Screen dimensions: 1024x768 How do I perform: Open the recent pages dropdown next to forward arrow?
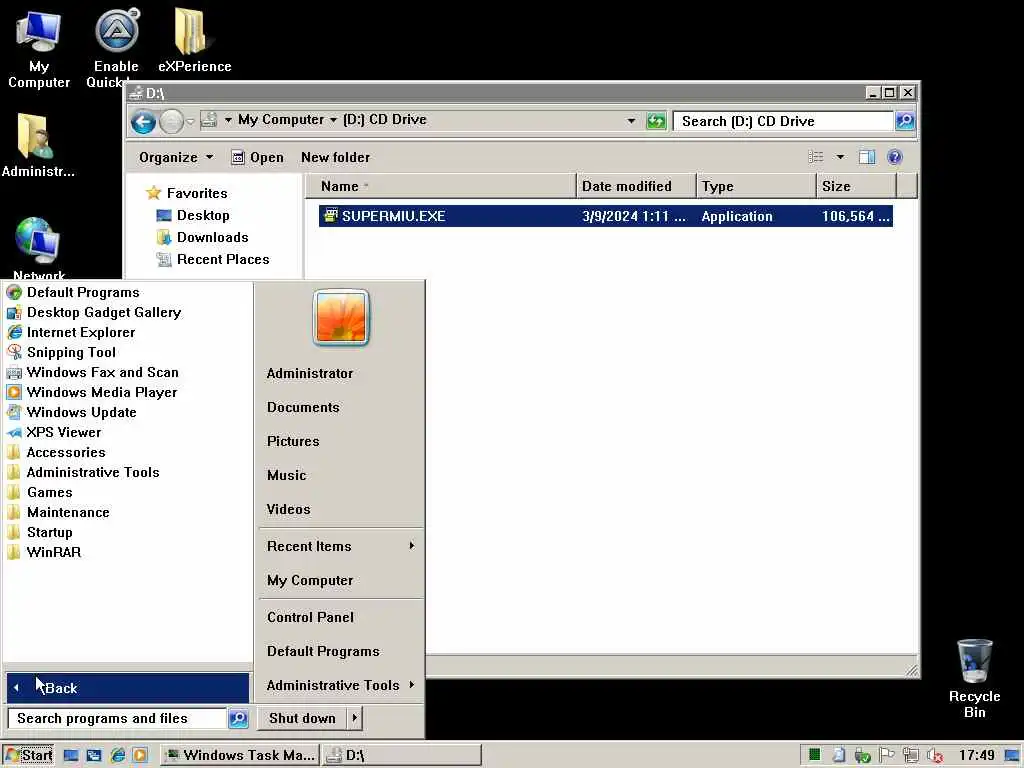click(x=190, y=121)
